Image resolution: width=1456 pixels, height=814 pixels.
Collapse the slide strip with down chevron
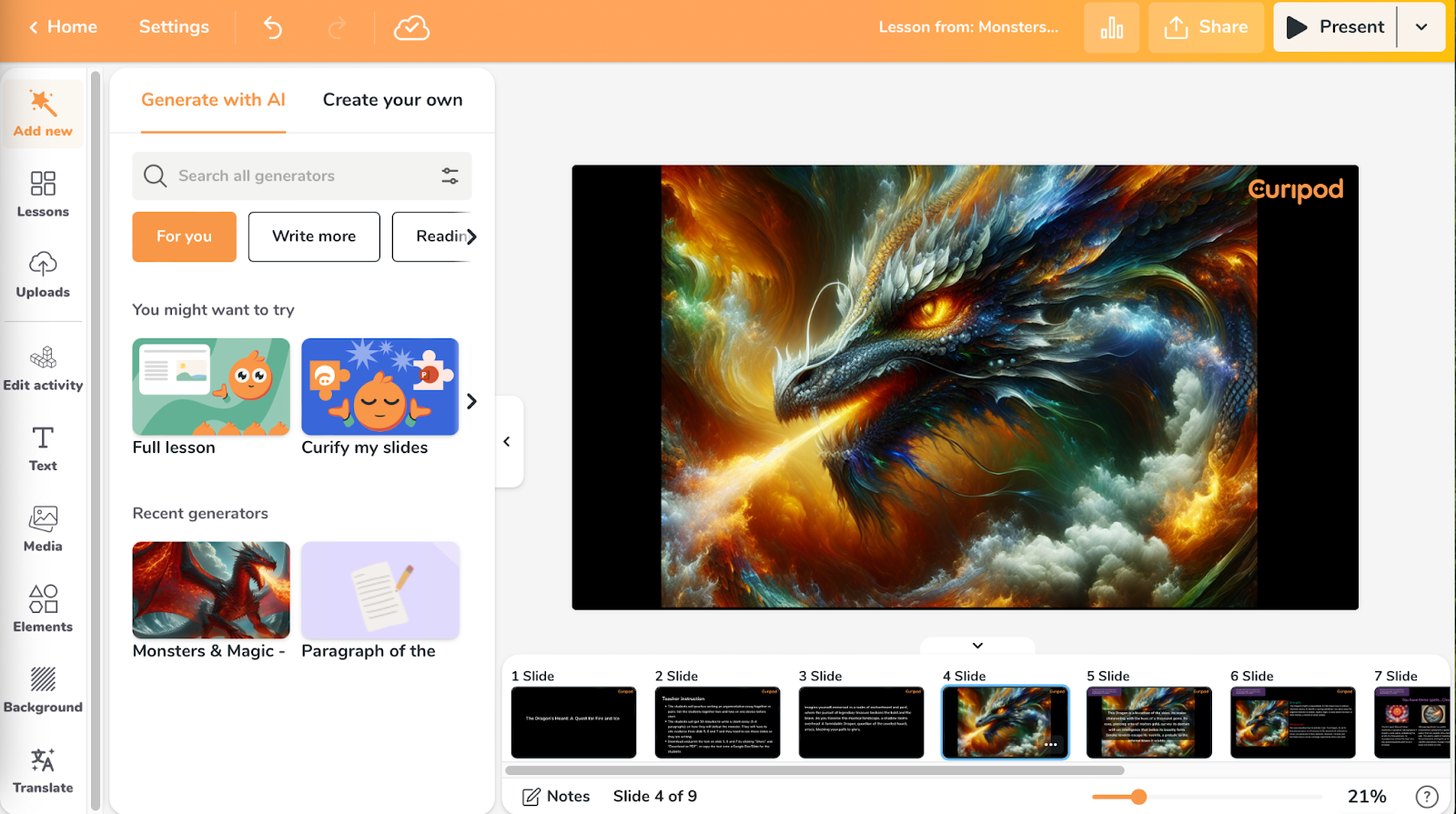pos(977,646)
